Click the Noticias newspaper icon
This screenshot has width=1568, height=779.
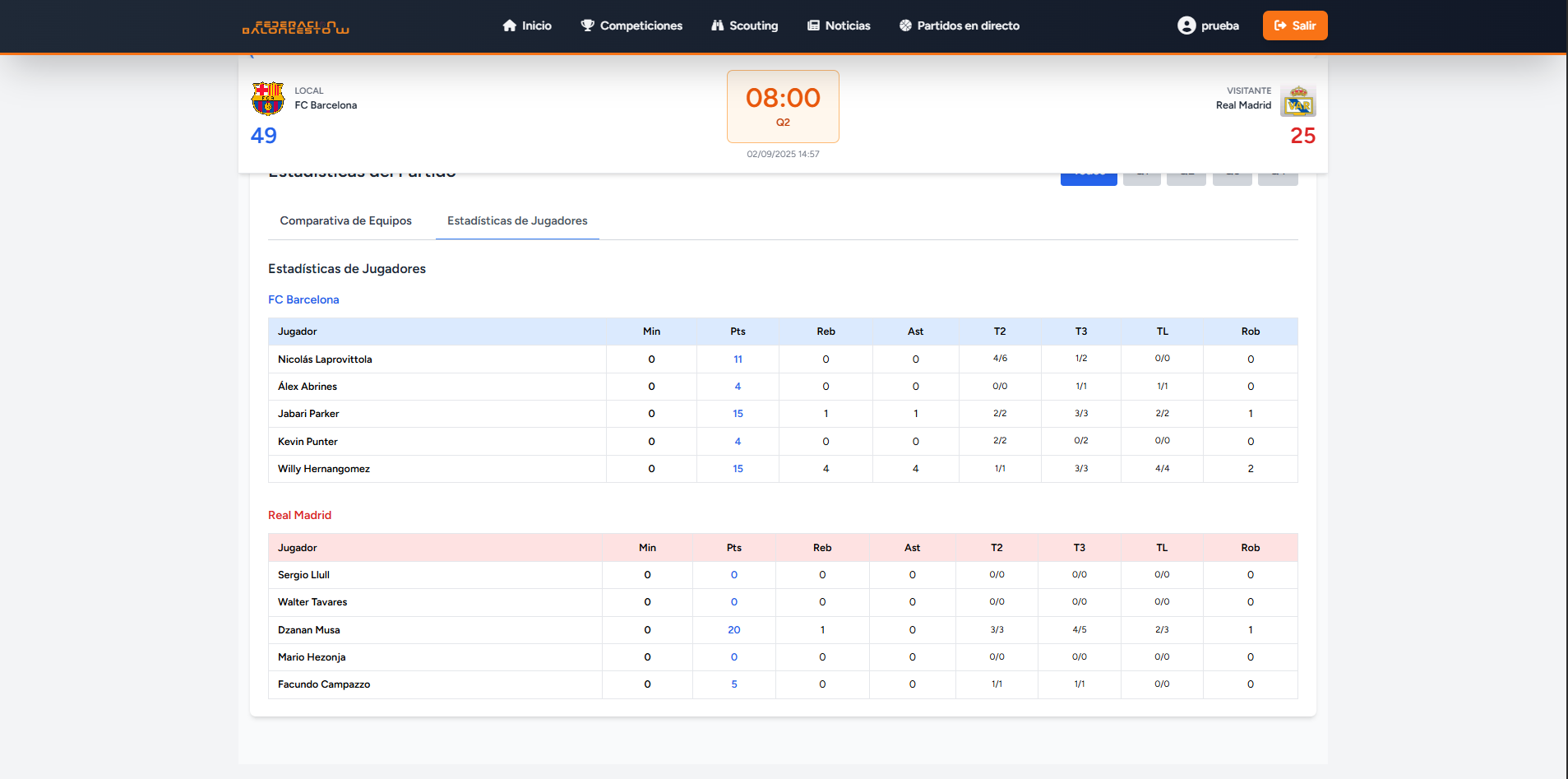(813, 26)
